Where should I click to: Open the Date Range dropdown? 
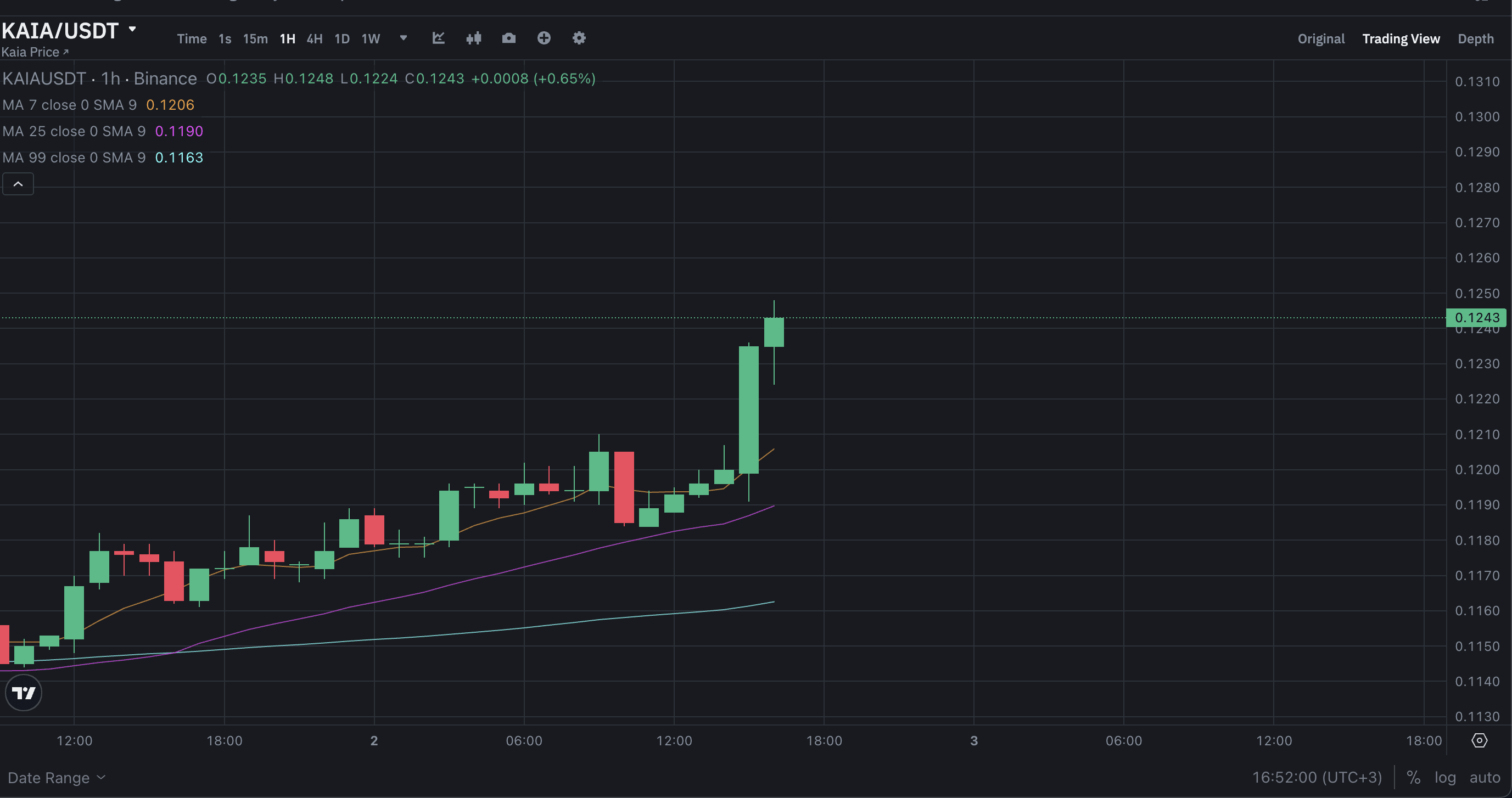57,778
